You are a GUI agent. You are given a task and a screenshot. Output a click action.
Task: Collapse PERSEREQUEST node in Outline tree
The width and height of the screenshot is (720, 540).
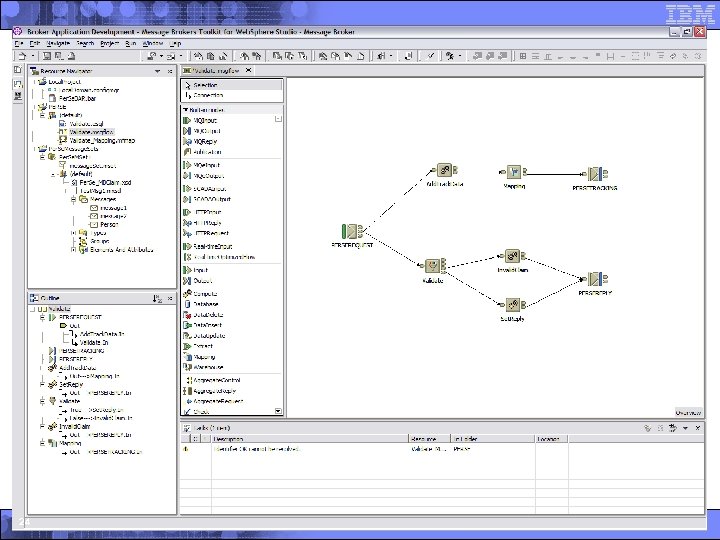(42, 317)
